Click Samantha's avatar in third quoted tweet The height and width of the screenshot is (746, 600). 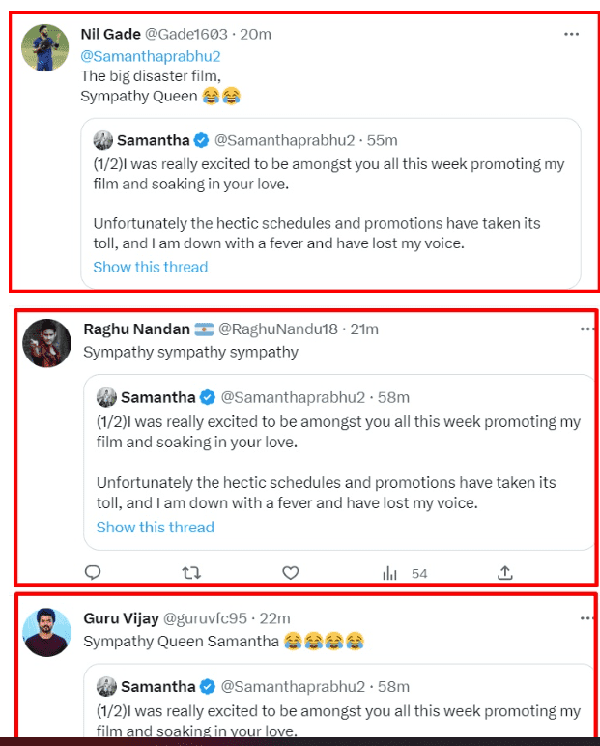107,686
